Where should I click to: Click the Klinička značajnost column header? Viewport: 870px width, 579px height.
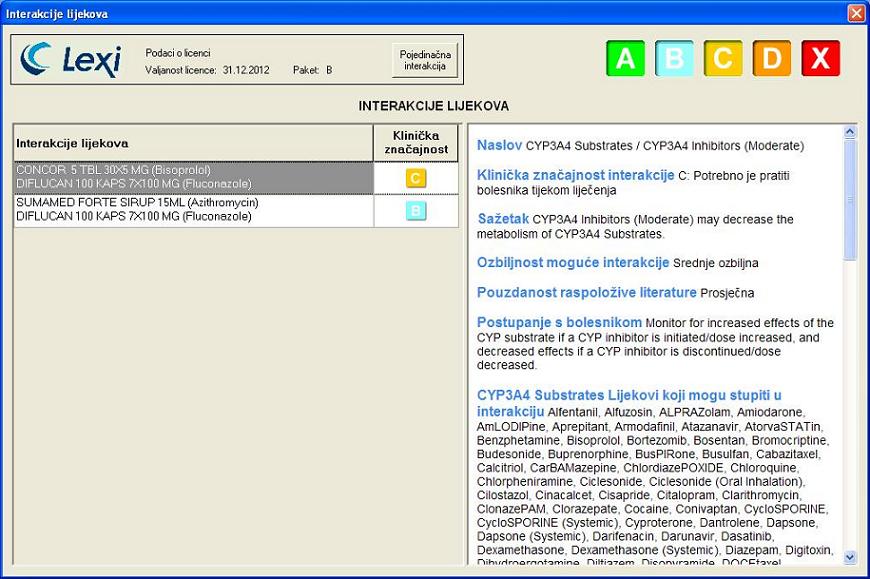(x=416, y=143)
